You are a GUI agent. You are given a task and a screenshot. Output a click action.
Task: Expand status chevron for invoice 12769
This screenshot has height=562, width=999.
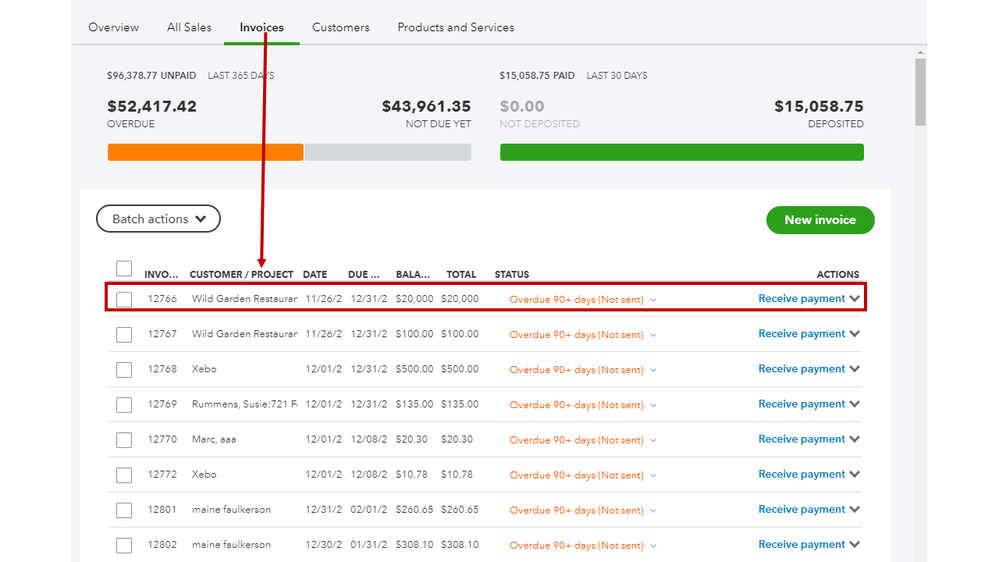[653, 405]
